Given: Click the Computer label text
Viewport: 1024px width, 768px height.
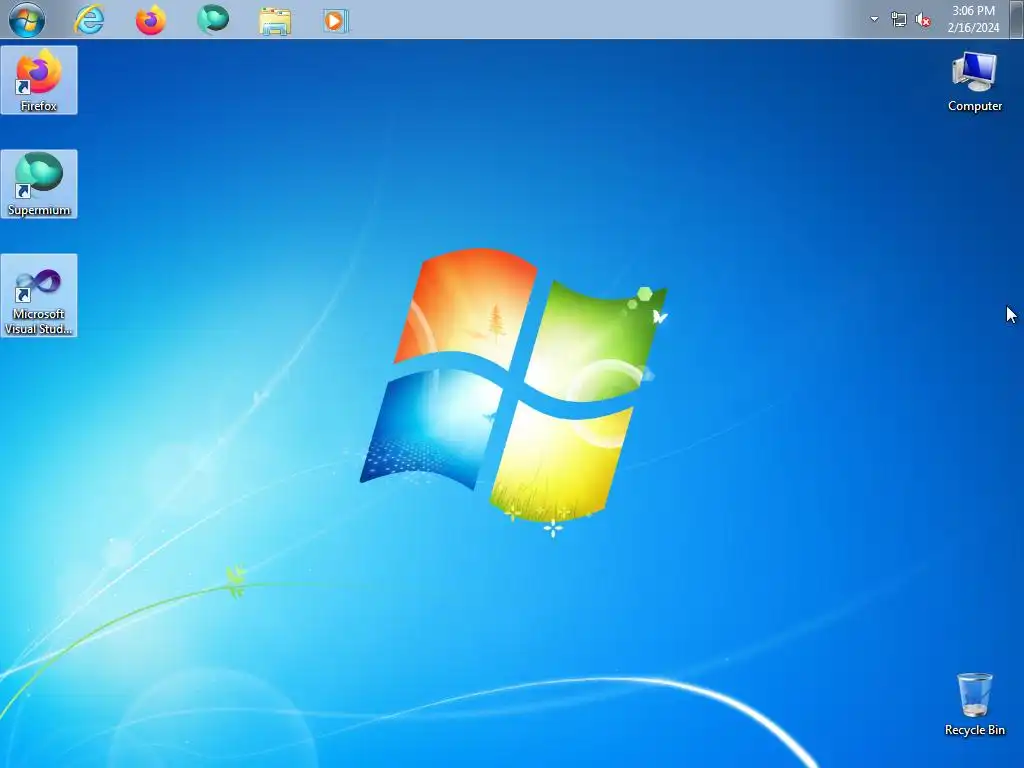Looking at the screenshot, I should 974,106.
